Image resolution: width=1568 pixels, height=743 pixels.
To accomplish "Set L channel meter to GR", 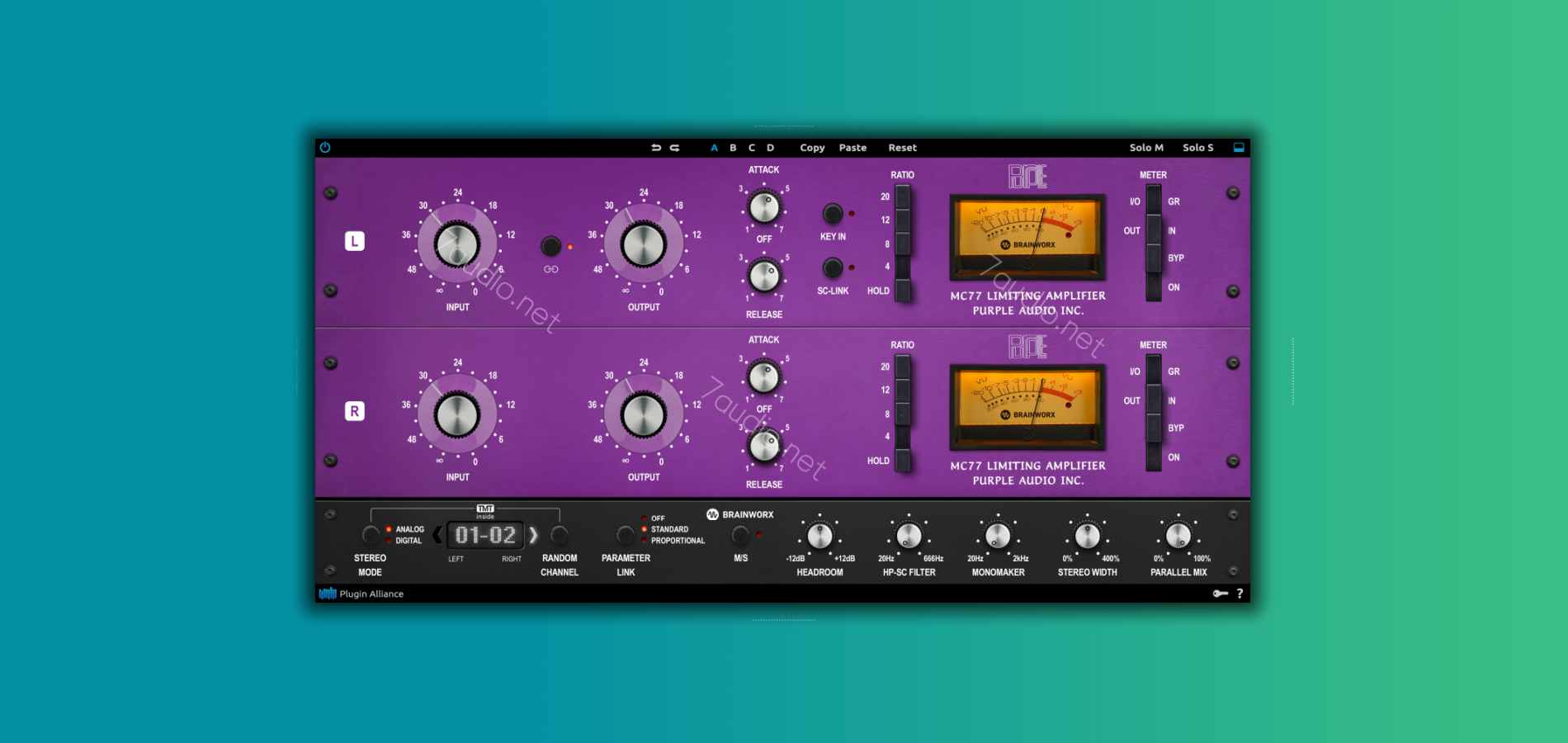I will 1154,201.
